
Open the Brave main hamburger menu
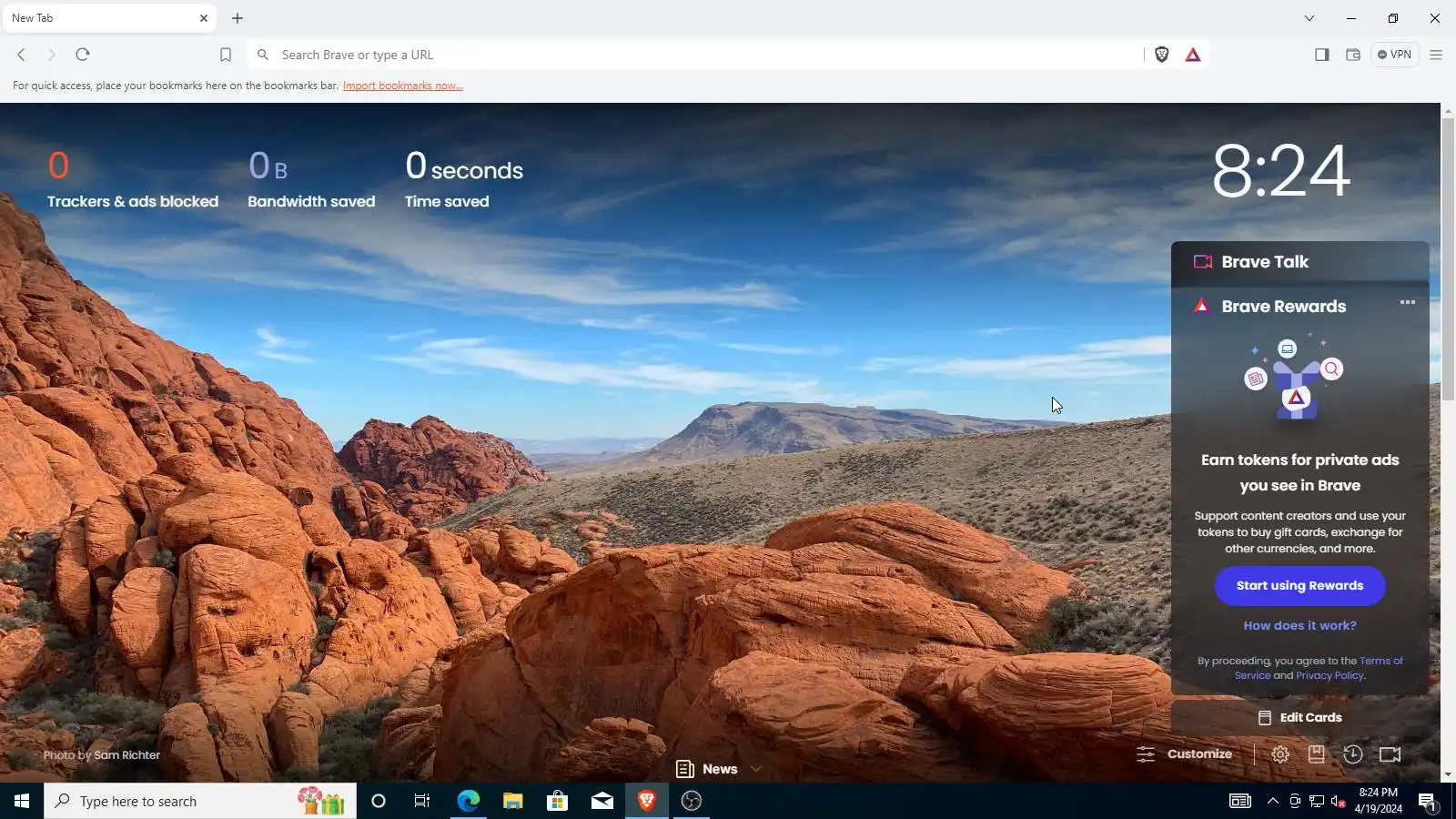(x=1436, y=55)
